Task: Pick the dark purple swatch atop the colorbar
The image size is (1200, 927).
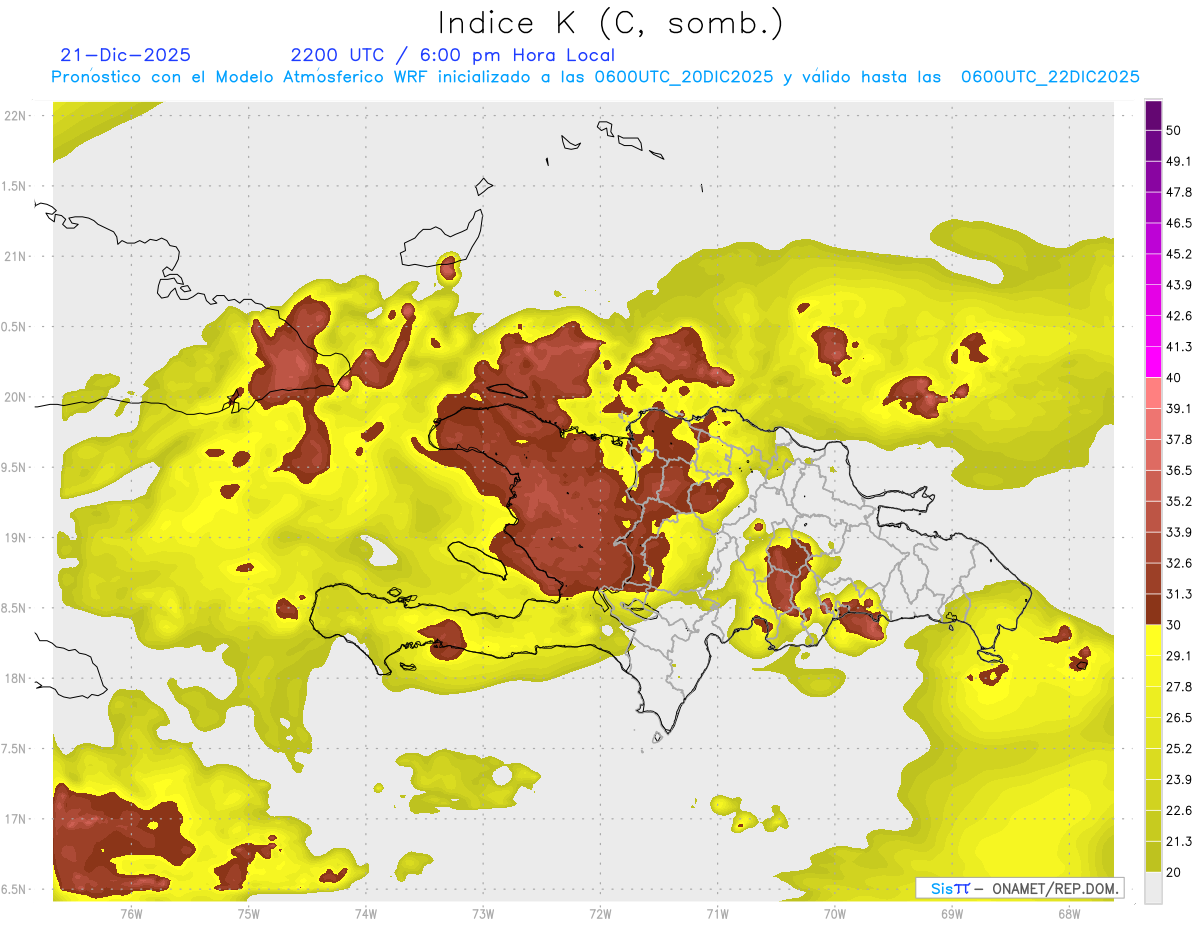Action: click(x=1154, y=115)
